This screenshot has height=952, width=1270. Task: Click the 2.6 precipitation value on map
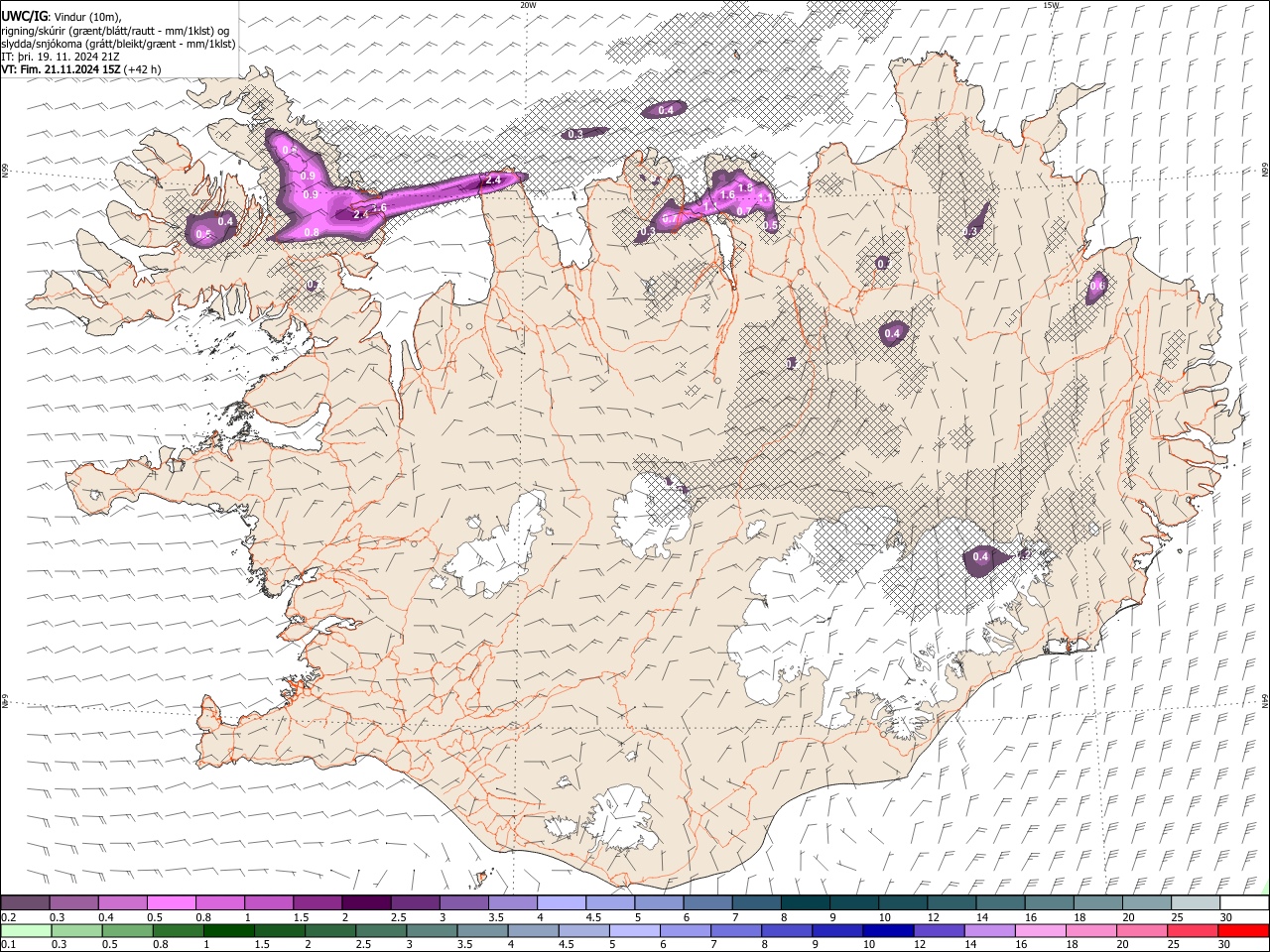[378, 206]
